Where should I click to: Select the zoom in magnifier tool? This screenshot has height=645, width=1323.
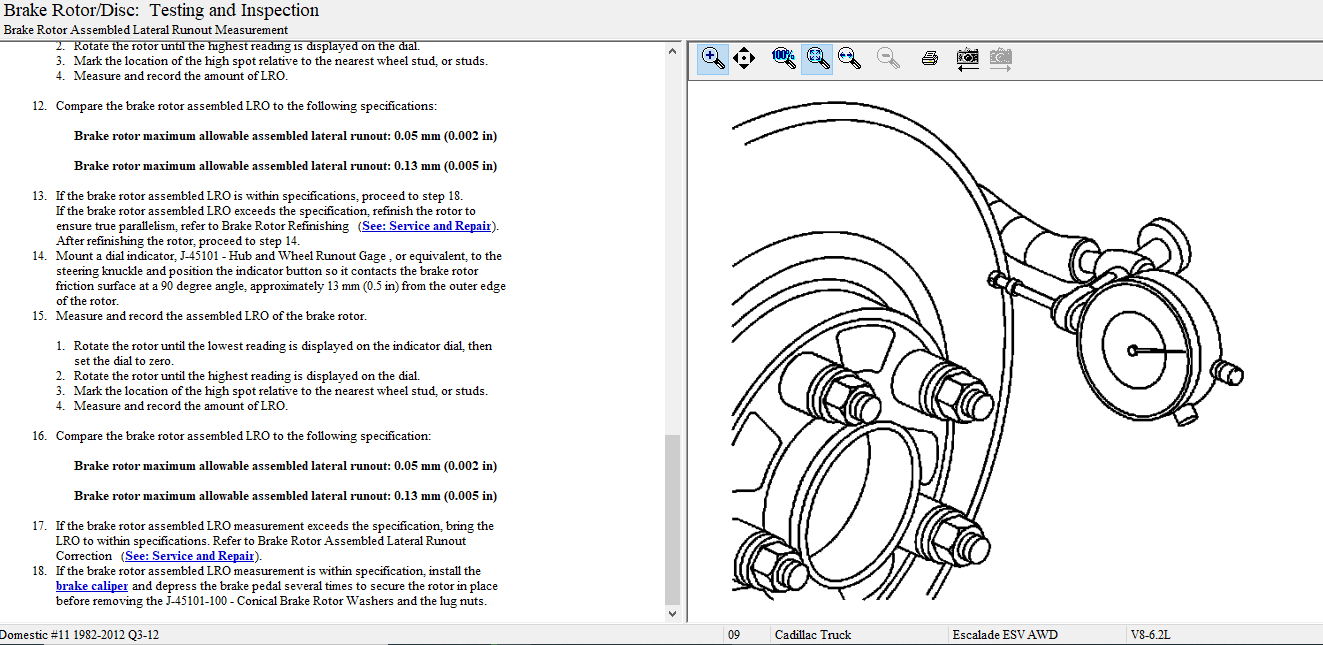pos(713,58)
